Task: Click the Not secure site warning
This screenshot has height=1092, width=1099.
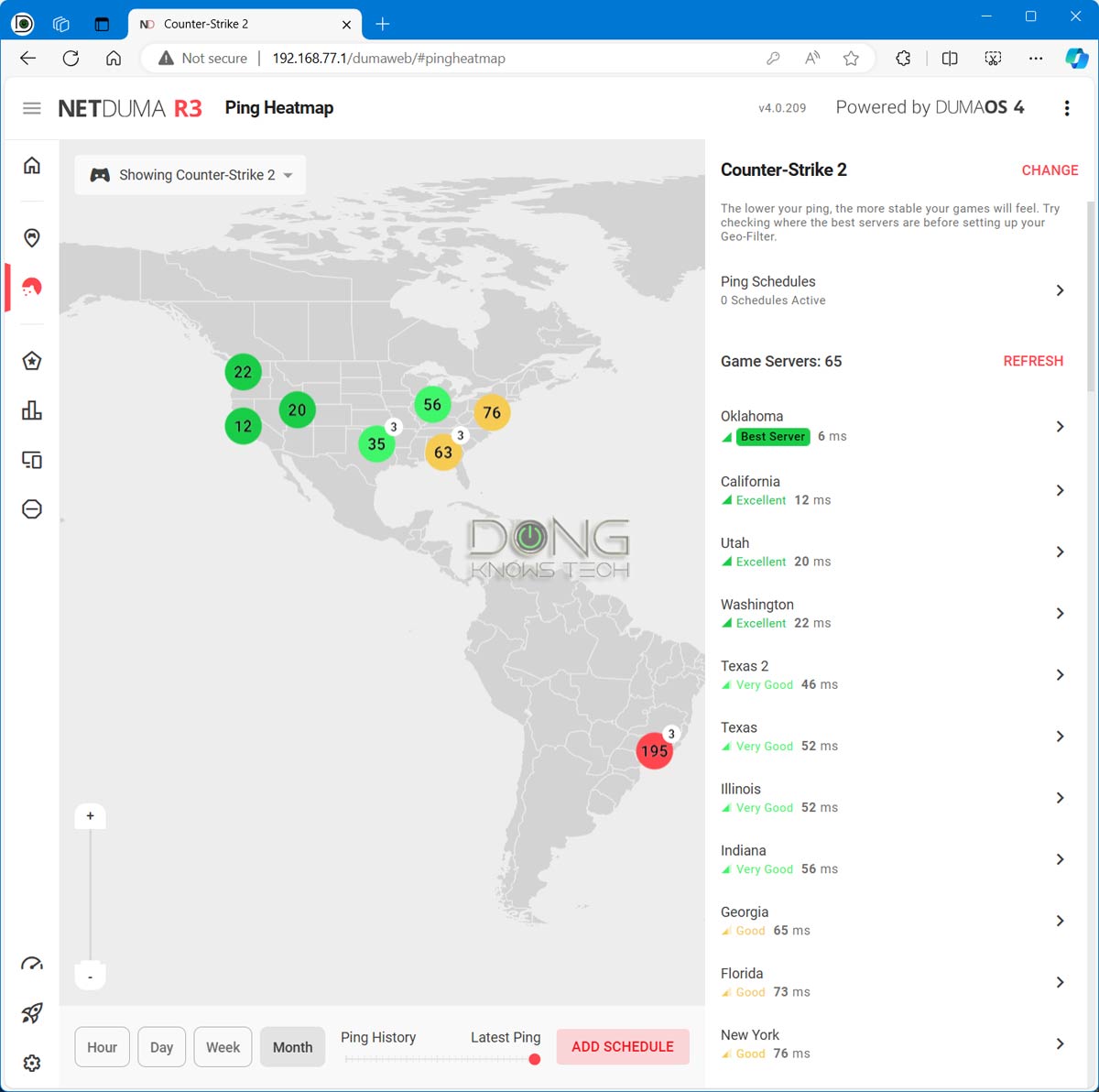Action: coord(203,58)
